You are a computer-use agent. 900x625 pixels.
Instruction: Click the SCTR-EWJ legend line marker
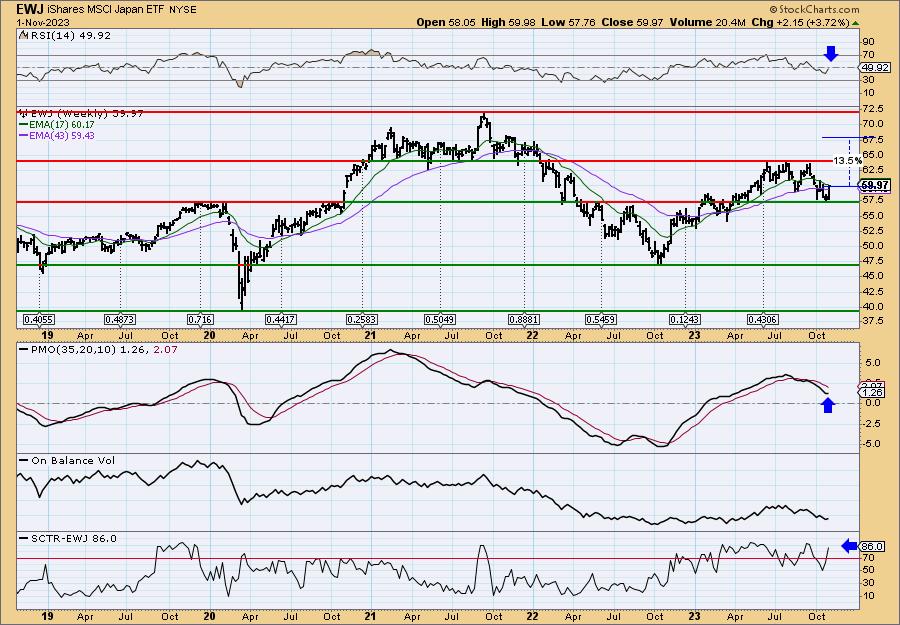[23, 538]
